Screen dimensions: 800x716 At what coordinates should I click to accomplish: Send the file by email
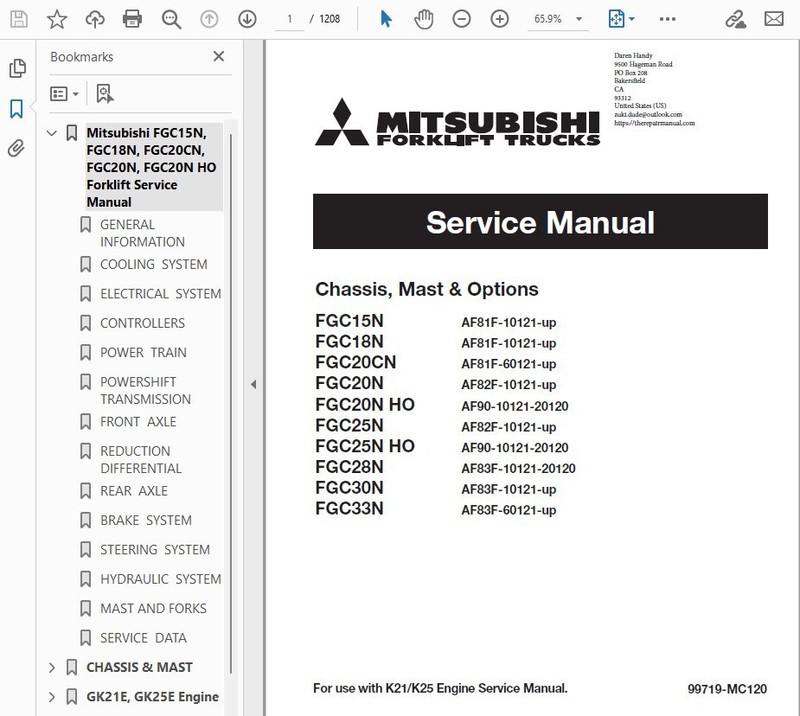tap(773, 19)
